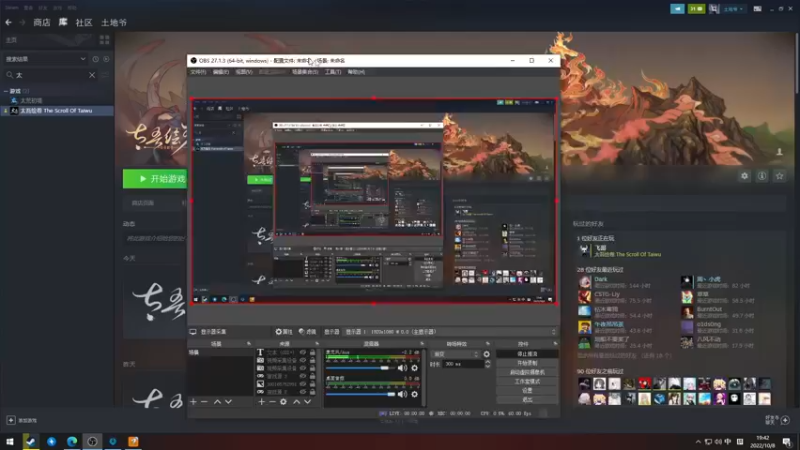Click the Steam library search field
800x450 pixels.
(x=49, y=75)
